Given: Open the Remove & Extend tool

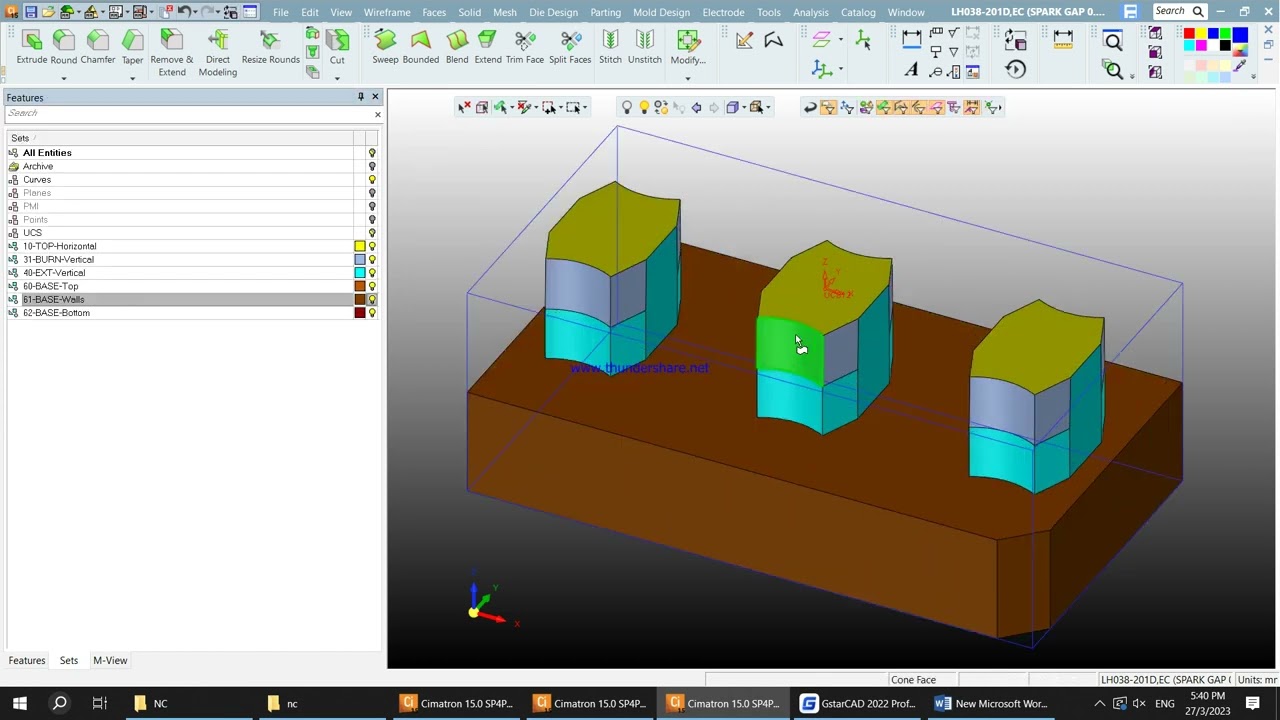Looking at the screenshot, I should [172, 53].
